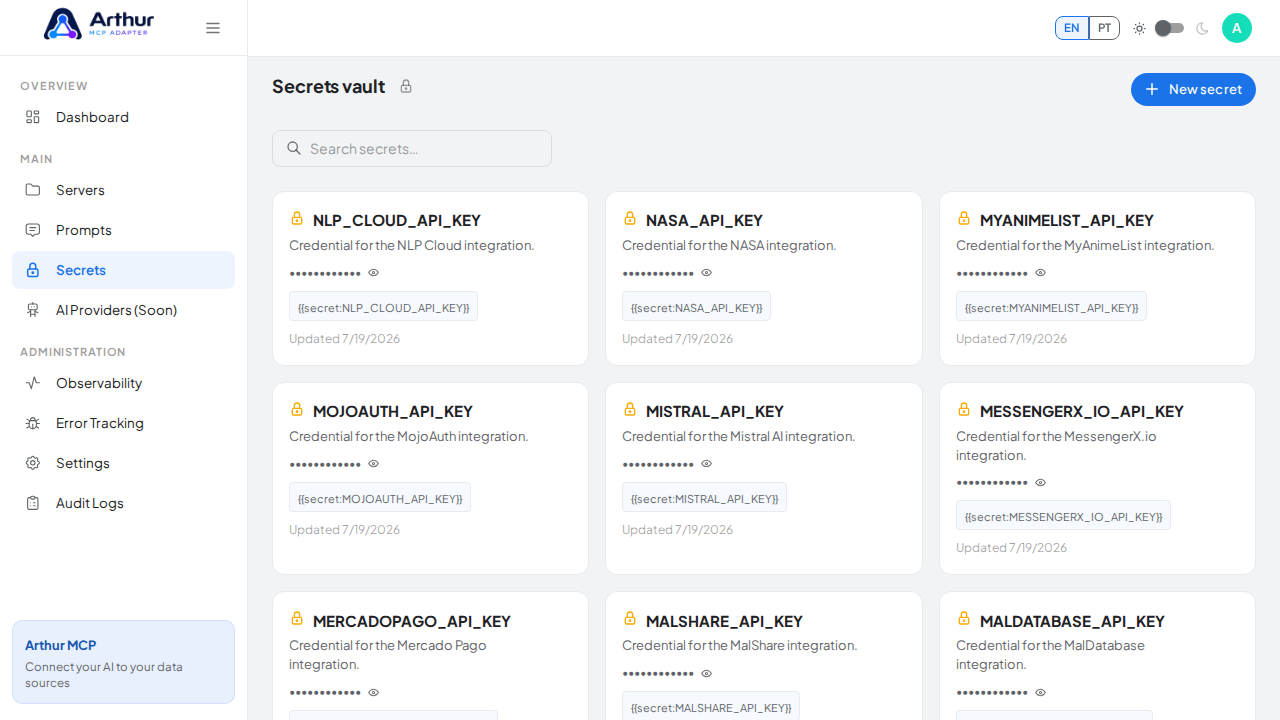The image size is (1280, 720).
Task: Click the lock icon on MERCADOPAGO_API_KEY card
Action: (x=297, y=619)
